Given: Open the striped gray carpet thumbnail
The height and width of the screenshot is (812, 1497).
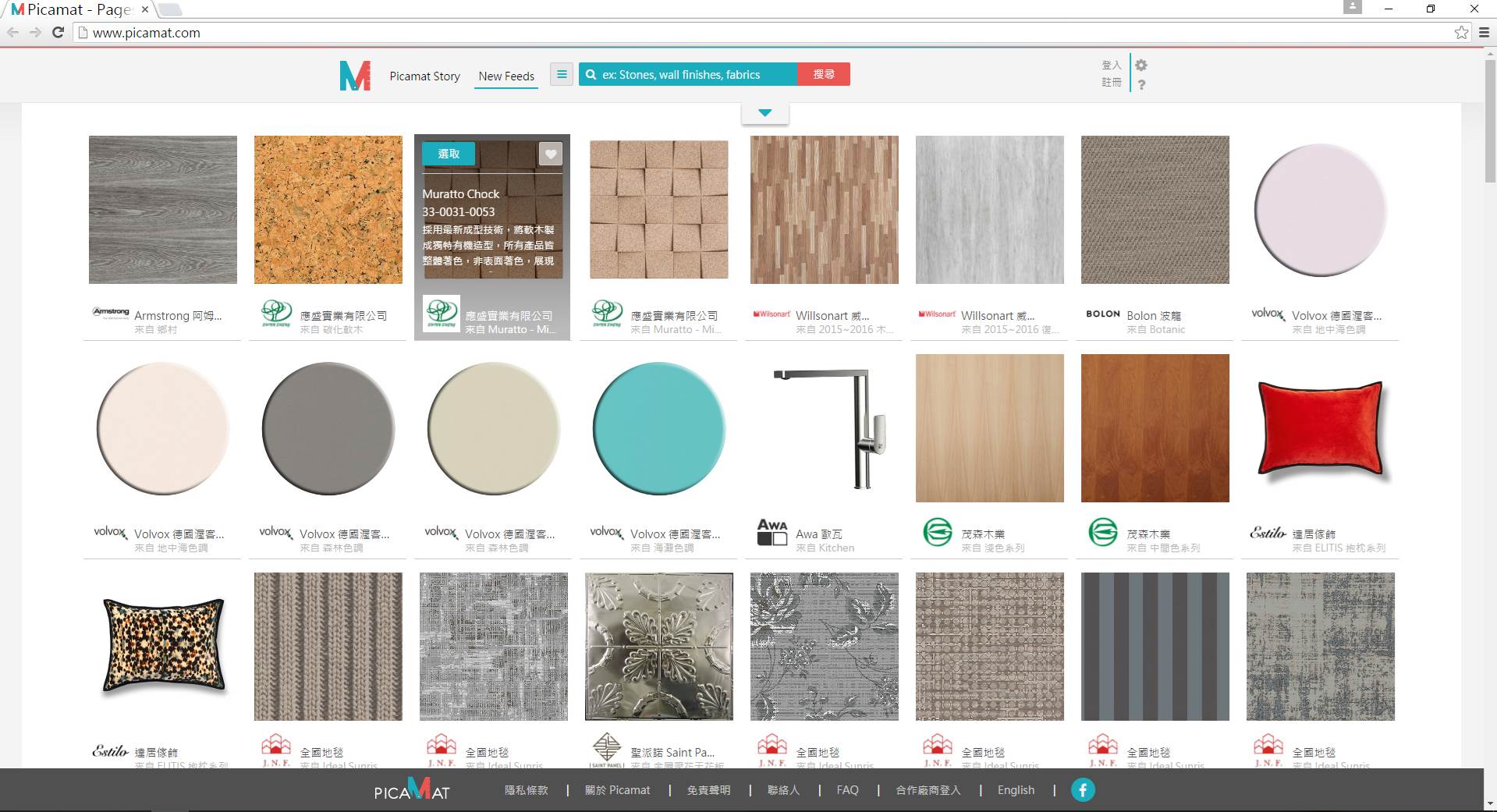Looking at the screenshot, I should tap(1155, 647).
